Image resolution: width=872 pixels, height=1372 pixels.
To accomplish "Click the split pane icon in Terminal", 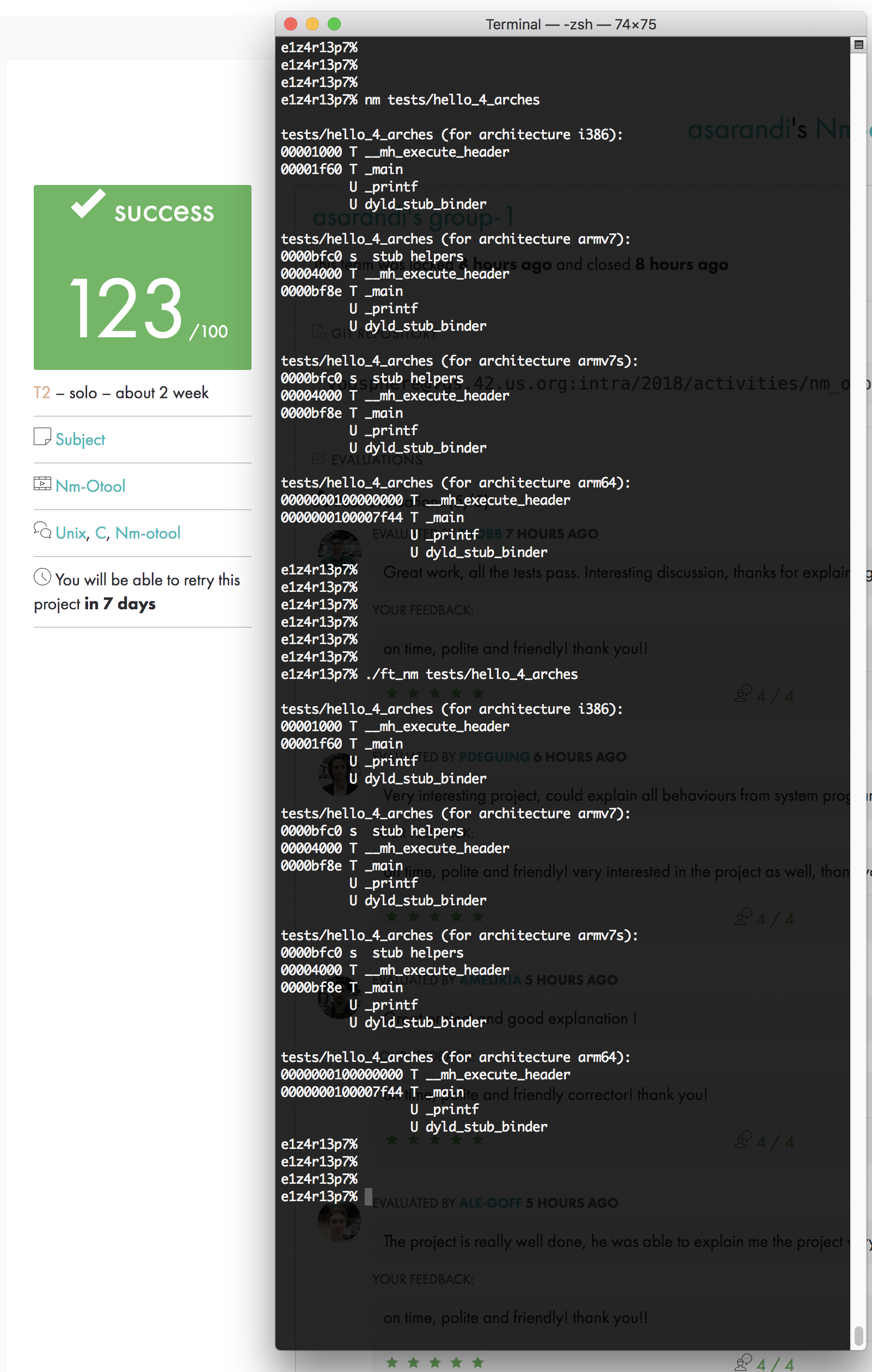I will click(x=858, y=45).
